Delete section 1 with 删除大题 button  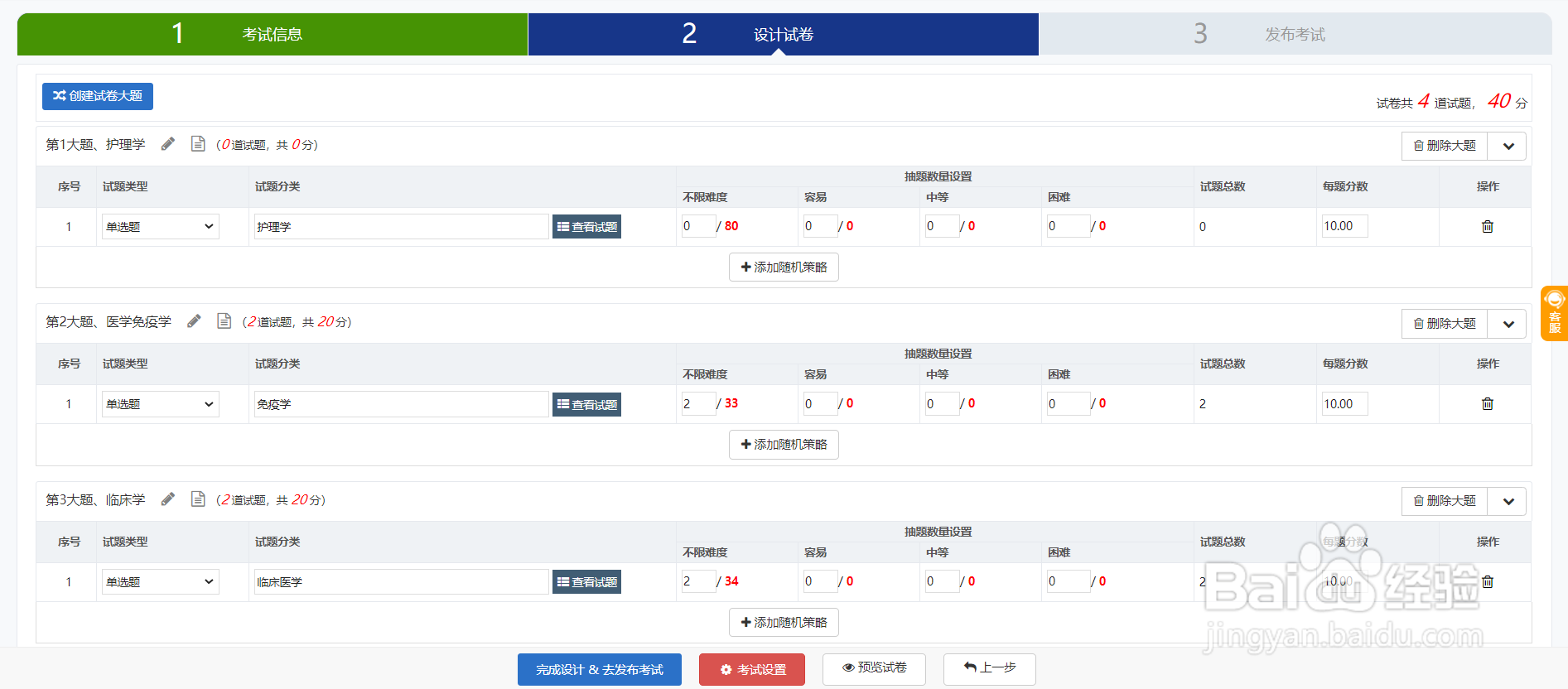[x=1445, y=146]
